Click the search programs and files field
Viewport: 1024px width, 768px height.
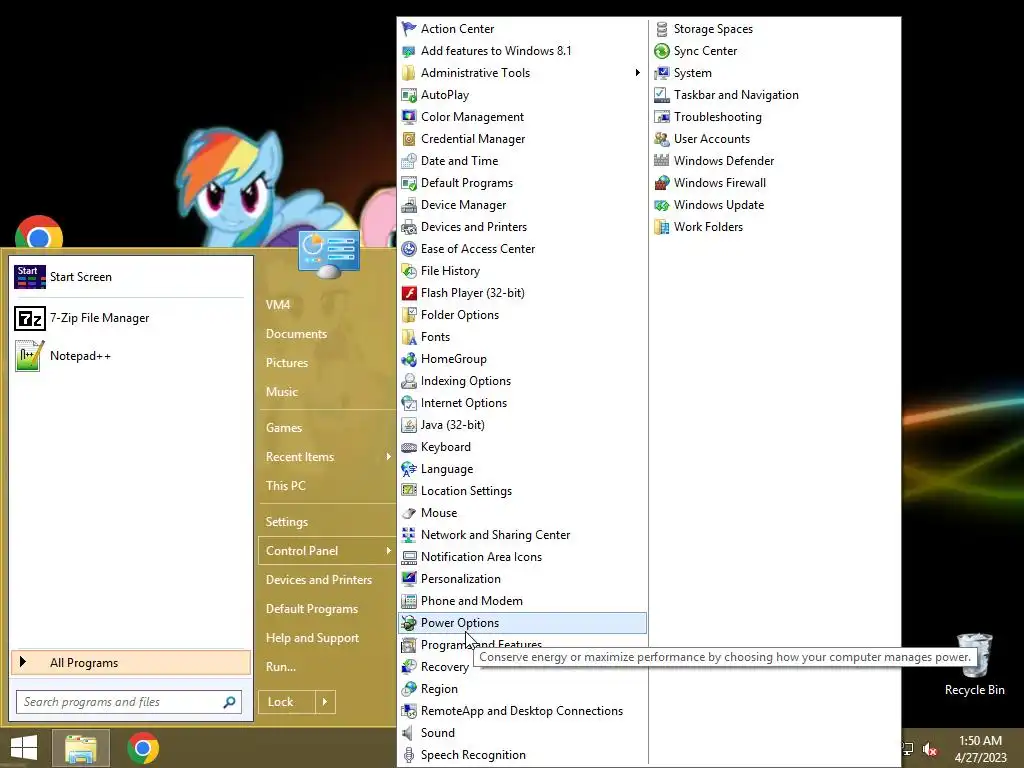coord(129,702)
